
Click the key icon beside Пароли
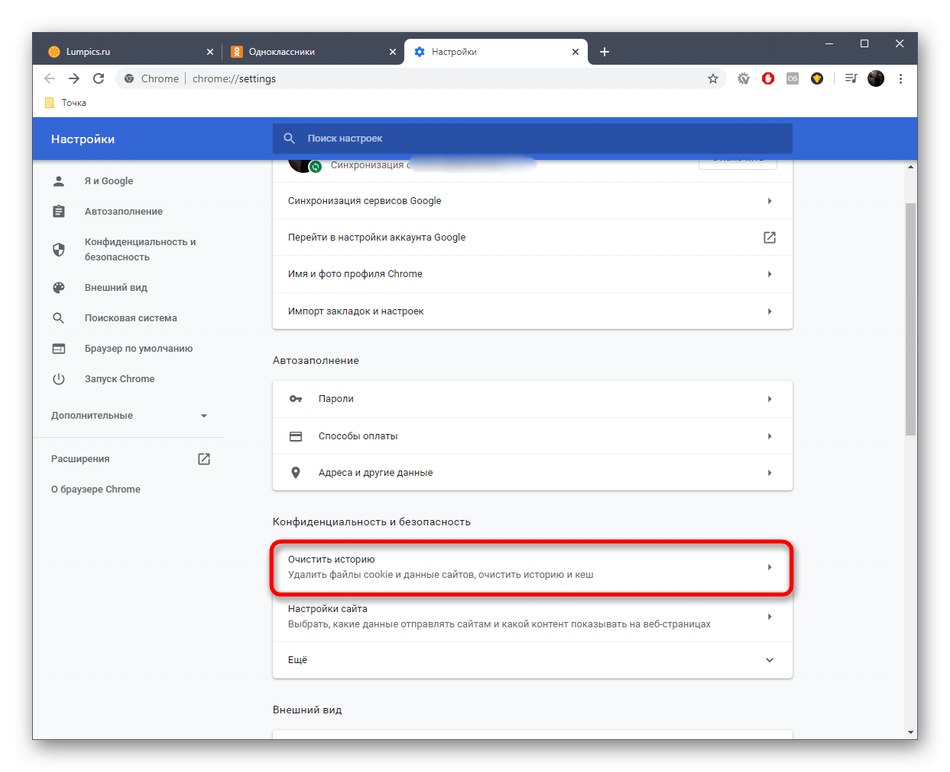pos(296,399)
